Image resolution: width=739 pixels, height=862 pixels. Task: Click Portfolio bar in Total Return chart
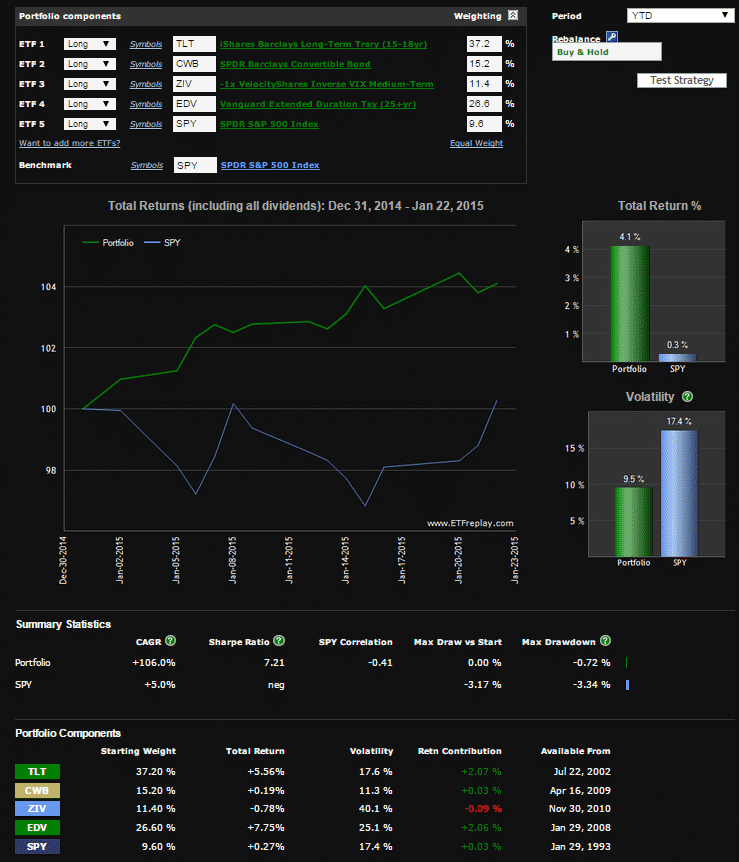coord(630,303)
